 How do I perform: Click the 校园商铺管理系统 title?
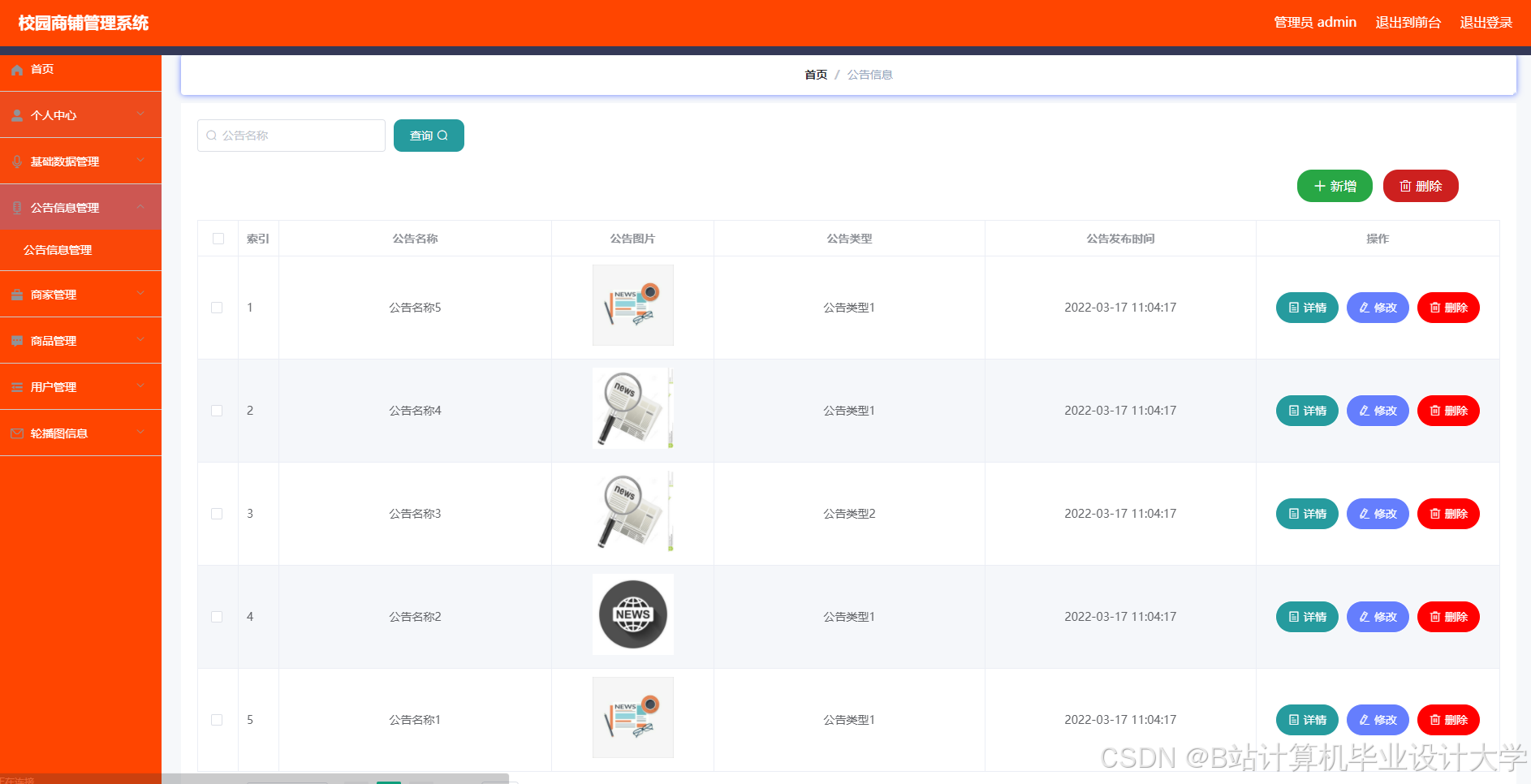84,23
